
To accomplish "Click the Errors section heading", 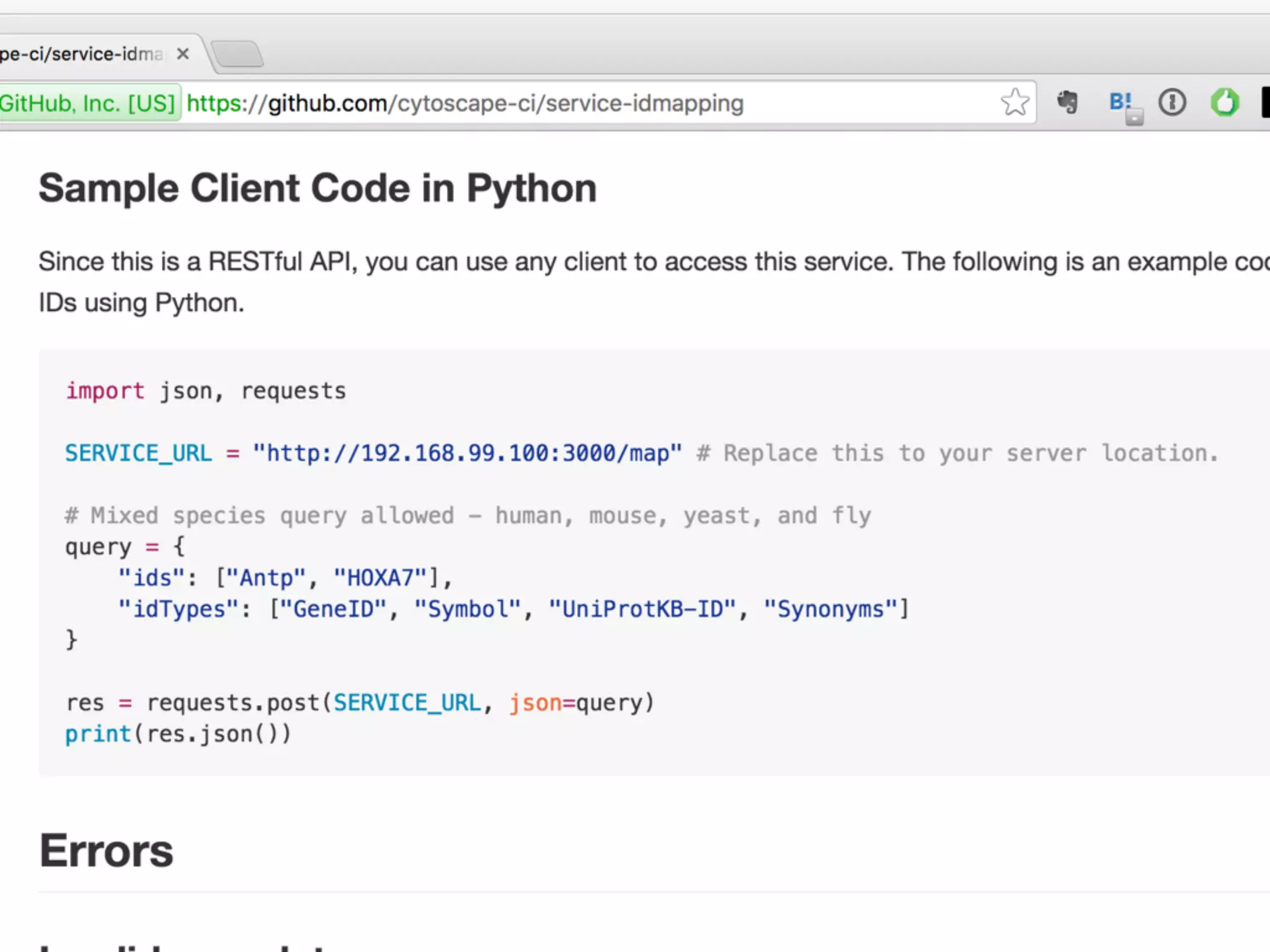I will pos(106,850).
